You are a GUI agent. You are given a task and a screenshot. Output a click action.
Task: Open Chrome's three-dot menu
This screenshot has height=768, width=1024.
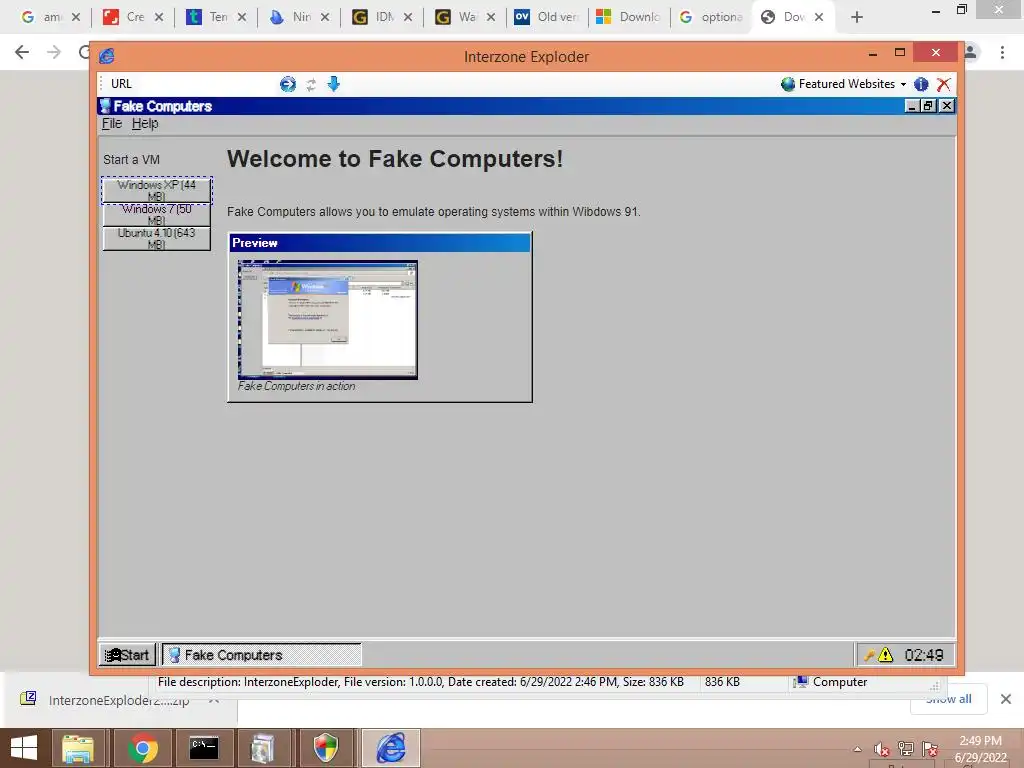pyautogui.click(x=1002, y=52)
